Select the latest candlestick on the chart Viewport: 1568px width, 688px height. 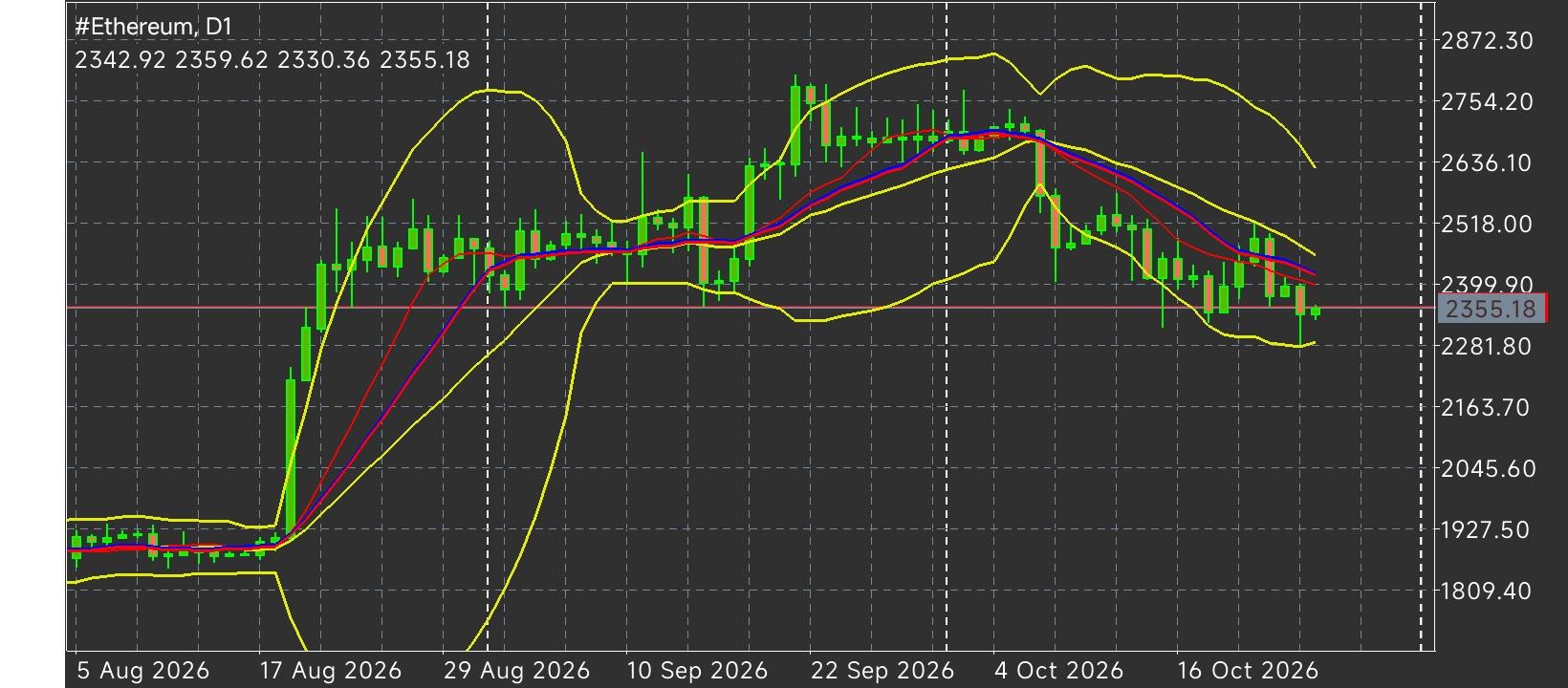point(1316,312)
